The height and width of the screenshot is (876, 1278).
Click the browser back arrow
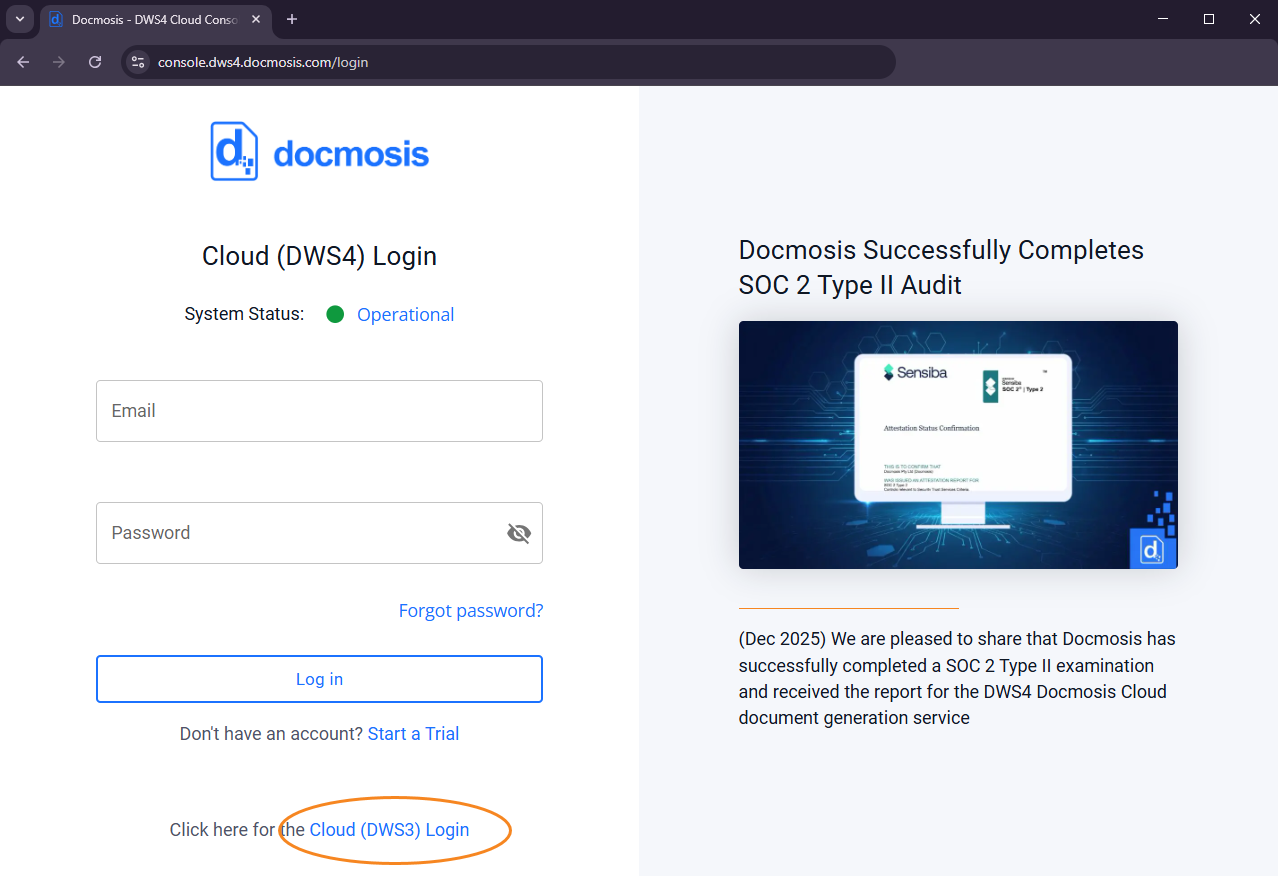[23, 62]
